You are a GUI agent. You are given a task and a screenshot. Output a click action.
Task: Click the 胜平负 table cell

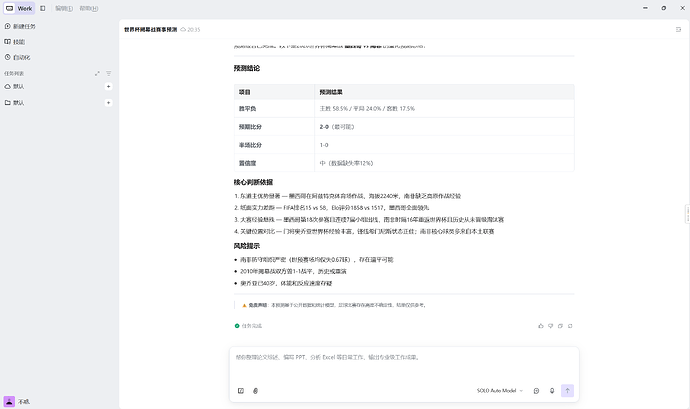(274, 108)
